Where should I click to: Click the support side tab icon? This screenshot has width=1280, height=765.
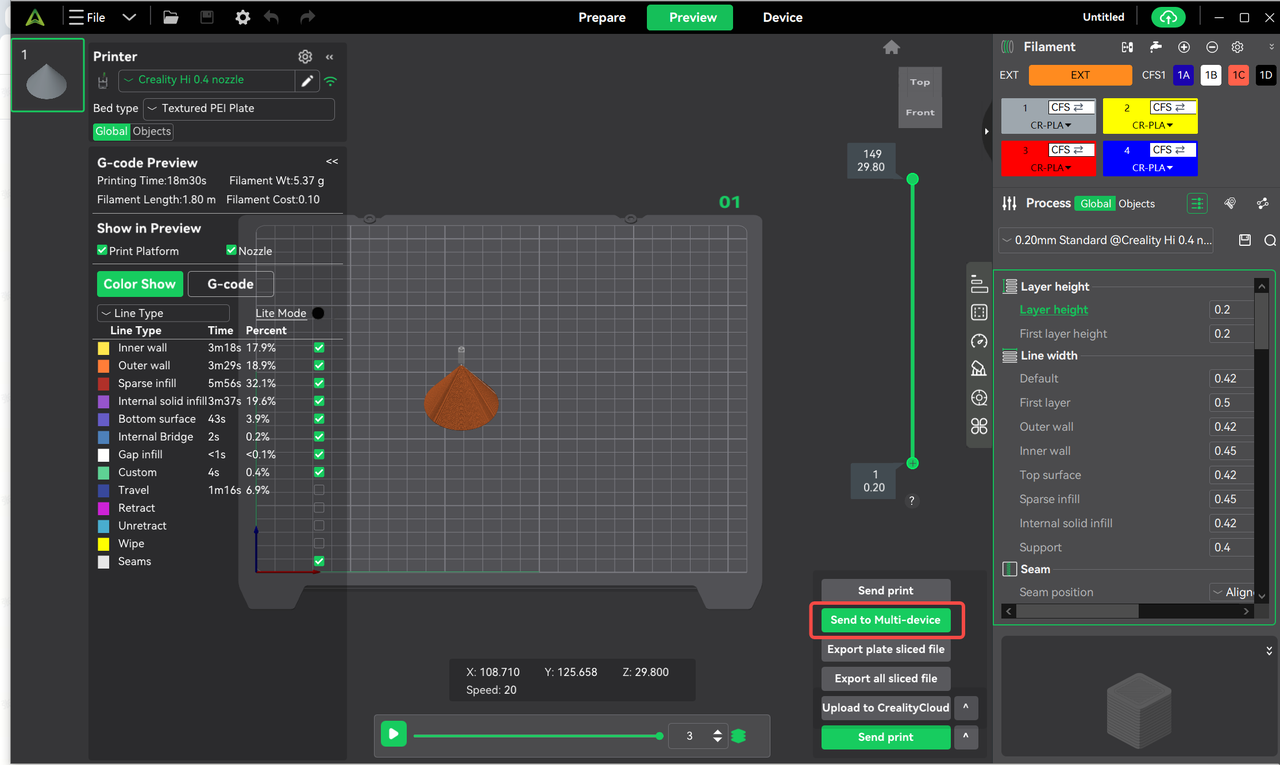tap(979, 369)
